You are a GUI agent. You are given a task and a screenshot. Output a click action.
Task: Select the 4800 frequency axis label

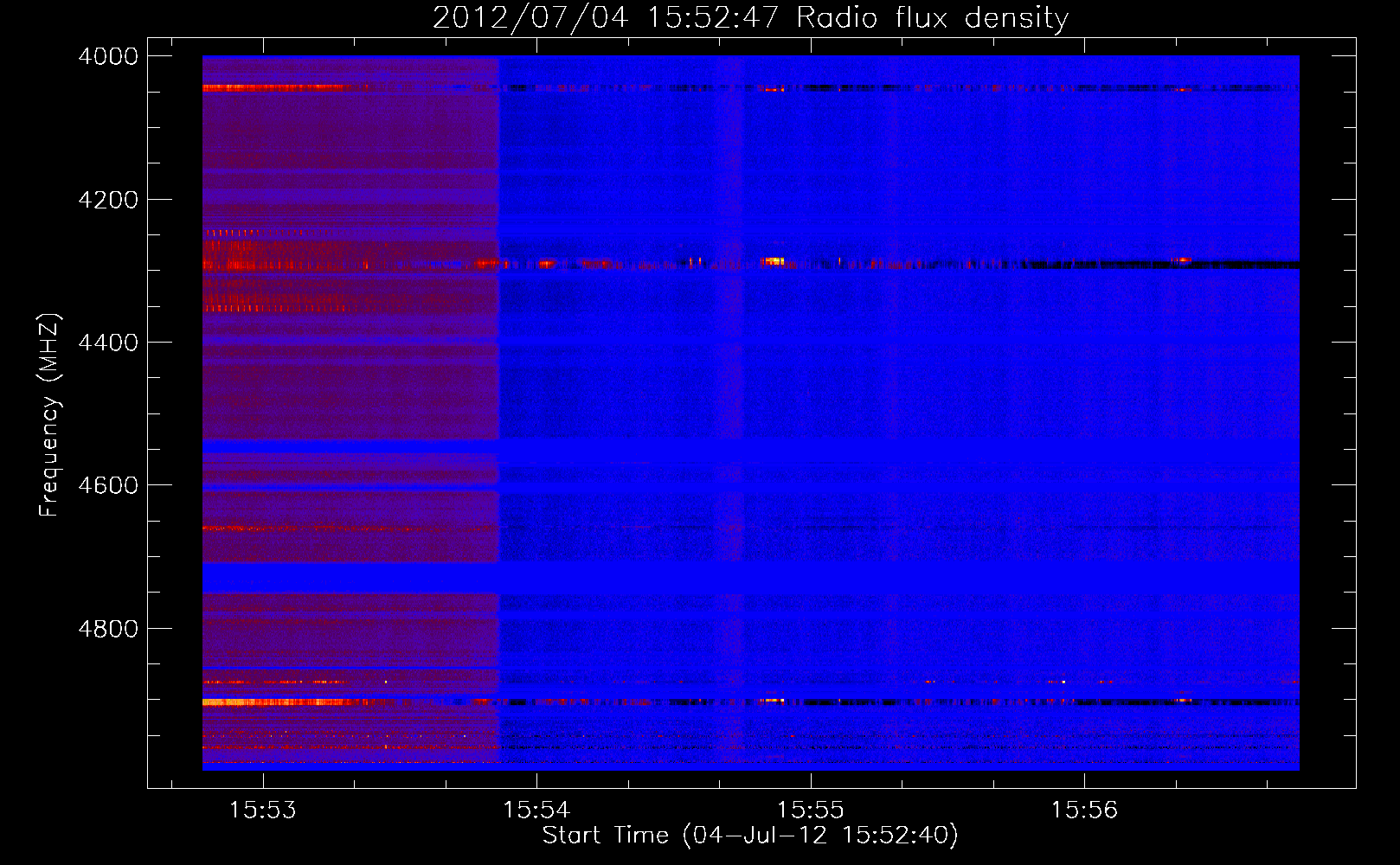(108, 629)
